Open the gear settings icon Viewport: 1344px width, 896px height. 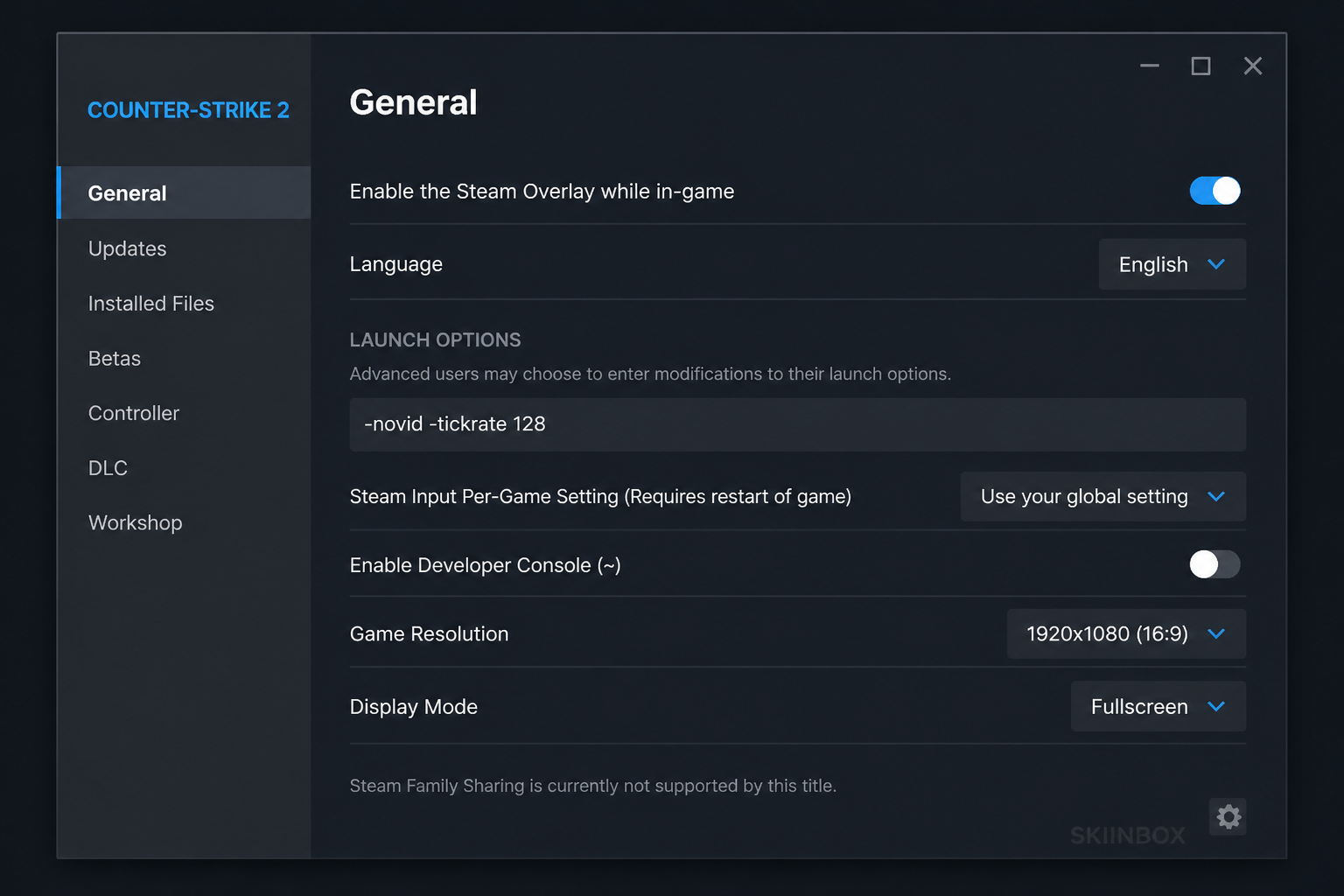coord(1228,816)
